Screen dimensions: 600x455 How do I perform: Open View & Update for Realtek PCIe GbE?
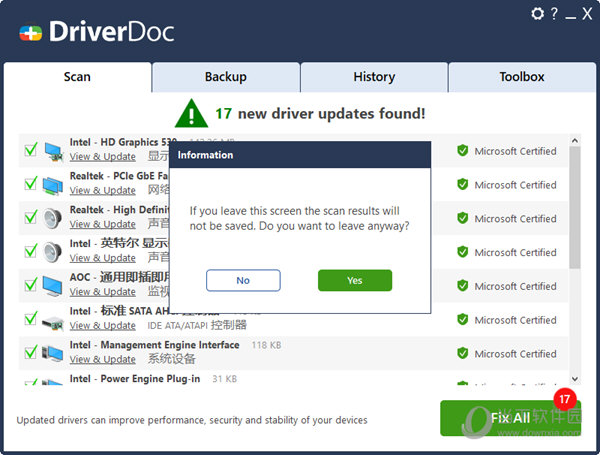(x=103, y=190)
